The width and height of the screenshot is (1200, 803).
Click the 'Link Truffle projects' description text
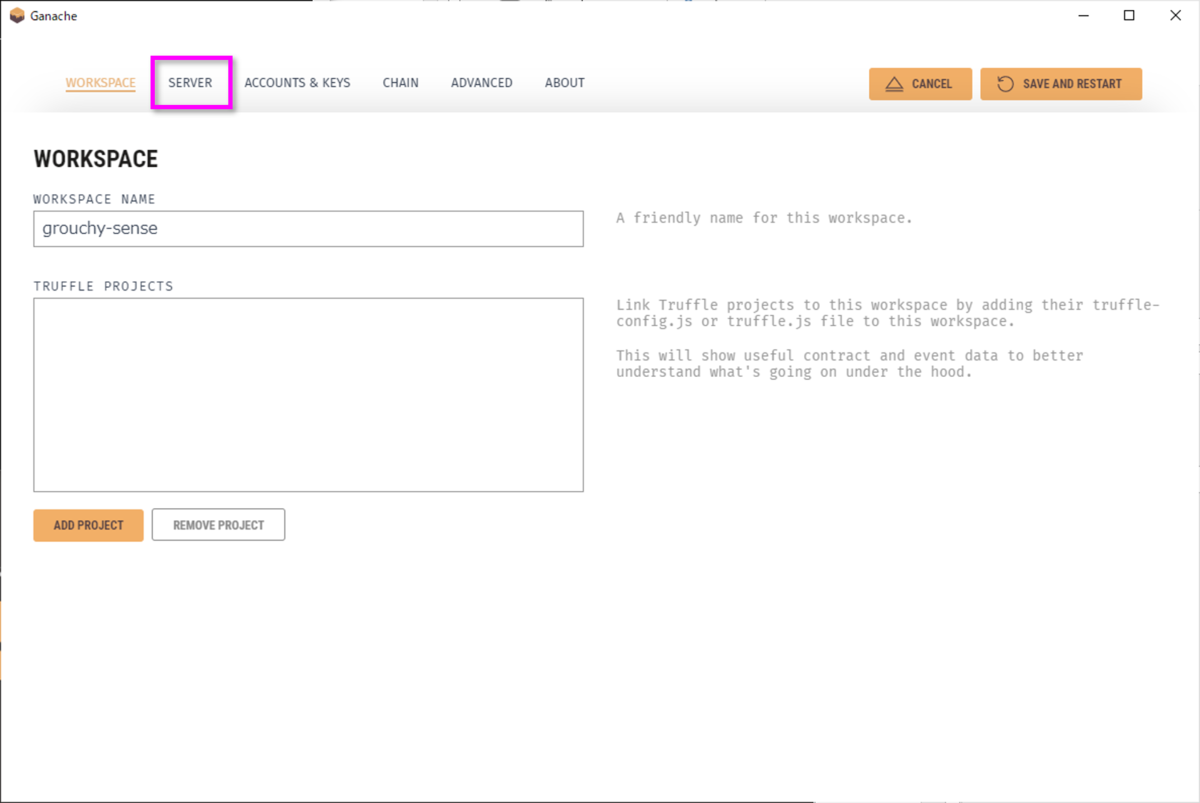888,313
